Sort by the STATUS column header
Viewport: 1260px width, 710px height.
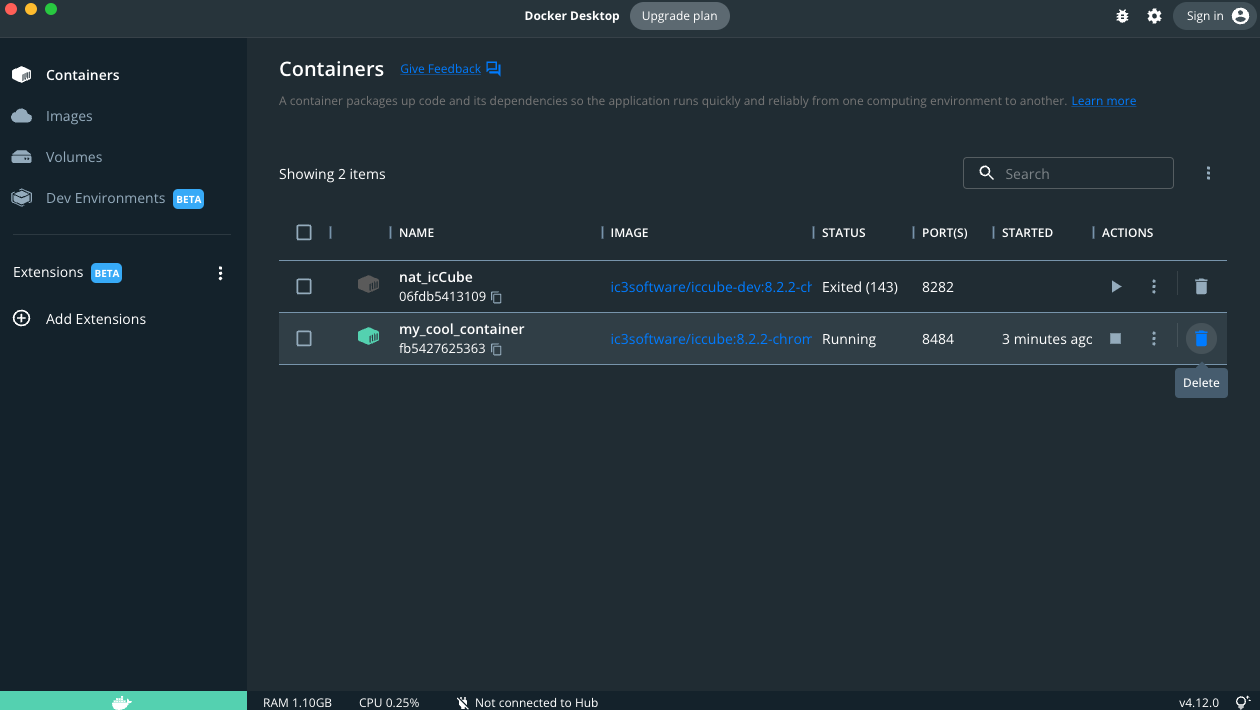pos(843,233)
